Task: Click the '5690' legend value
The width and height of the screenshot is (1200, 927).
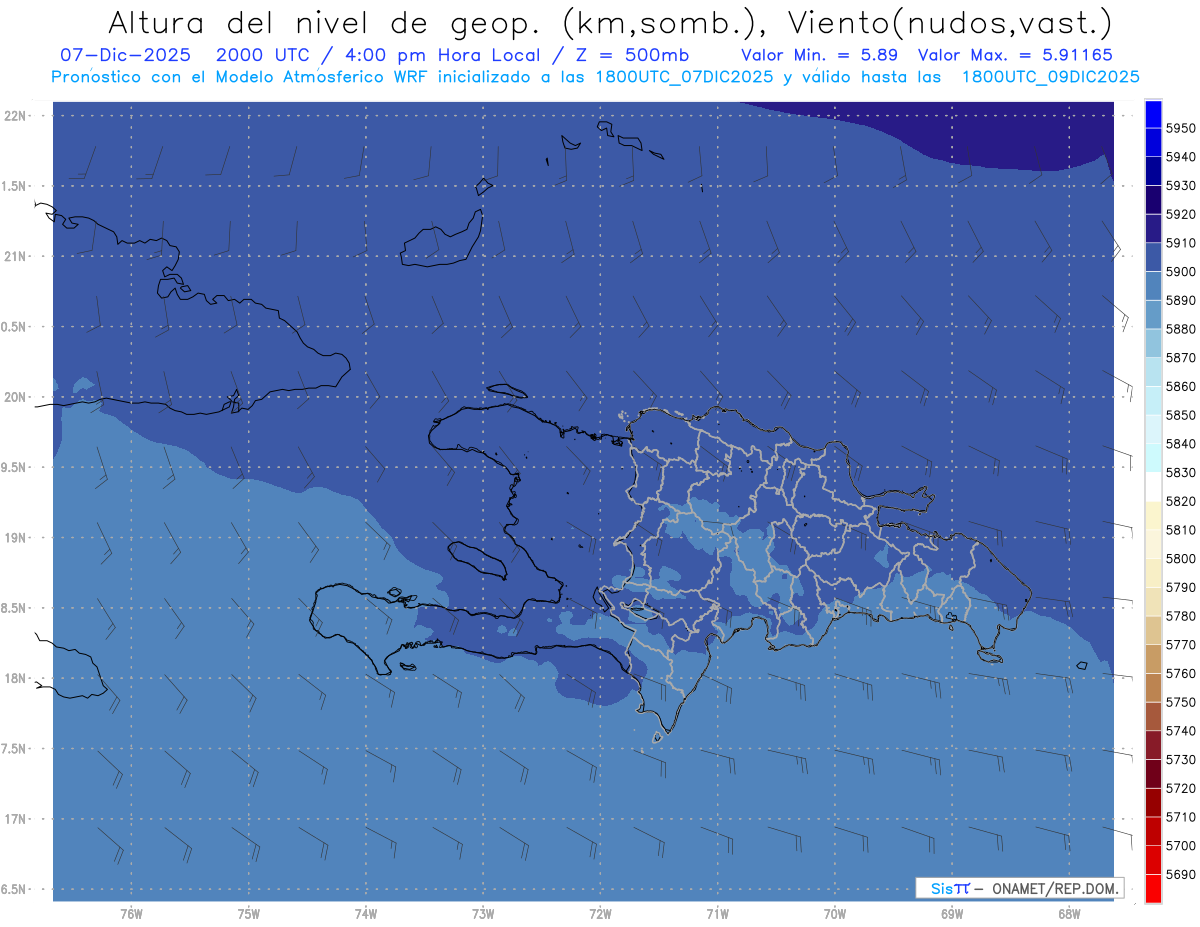Action: click(x=1180, y=874)
